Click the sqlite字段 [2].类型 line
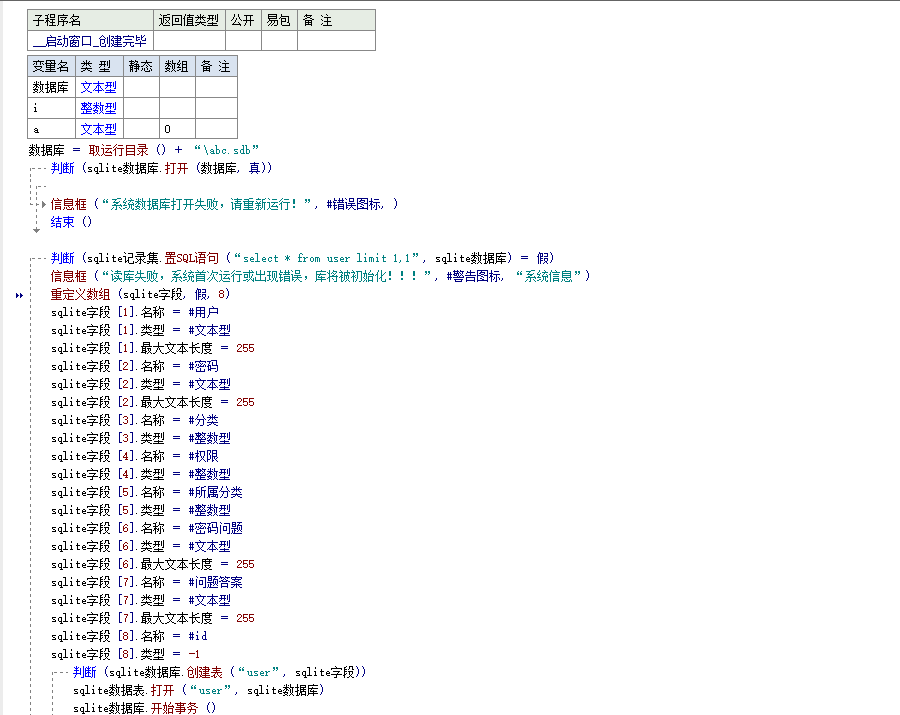The width and height of the screenshot is (900, 715). pos(141,384)
